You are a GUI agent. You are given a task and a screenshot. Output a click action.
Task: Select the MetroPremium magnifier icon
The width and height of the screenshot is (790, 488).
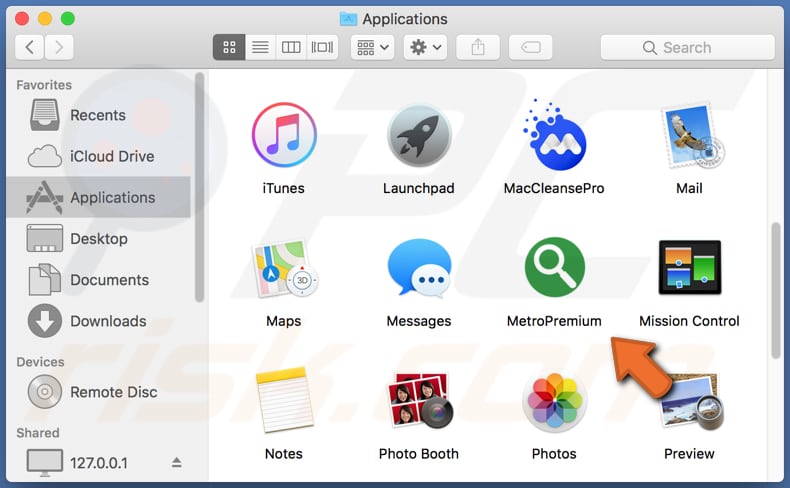[554, 267]
